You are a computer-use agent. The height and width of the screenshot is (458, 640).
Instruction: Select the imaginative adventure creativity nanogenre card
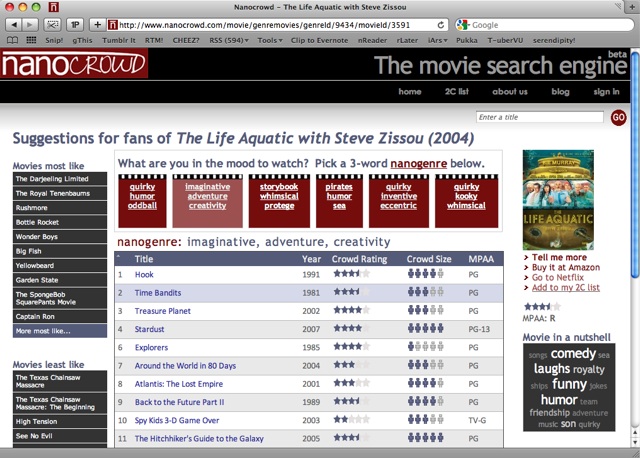207,200
